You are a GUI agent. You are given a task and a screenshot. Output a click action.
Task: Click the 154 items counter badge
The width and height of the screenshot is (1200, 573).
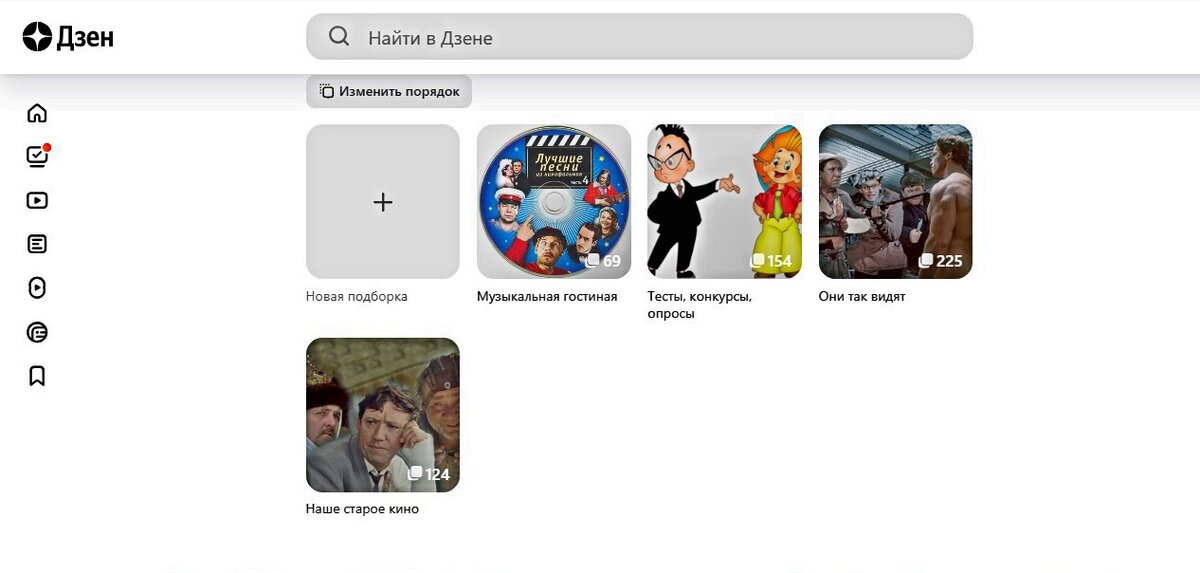(x=771, y=261)
